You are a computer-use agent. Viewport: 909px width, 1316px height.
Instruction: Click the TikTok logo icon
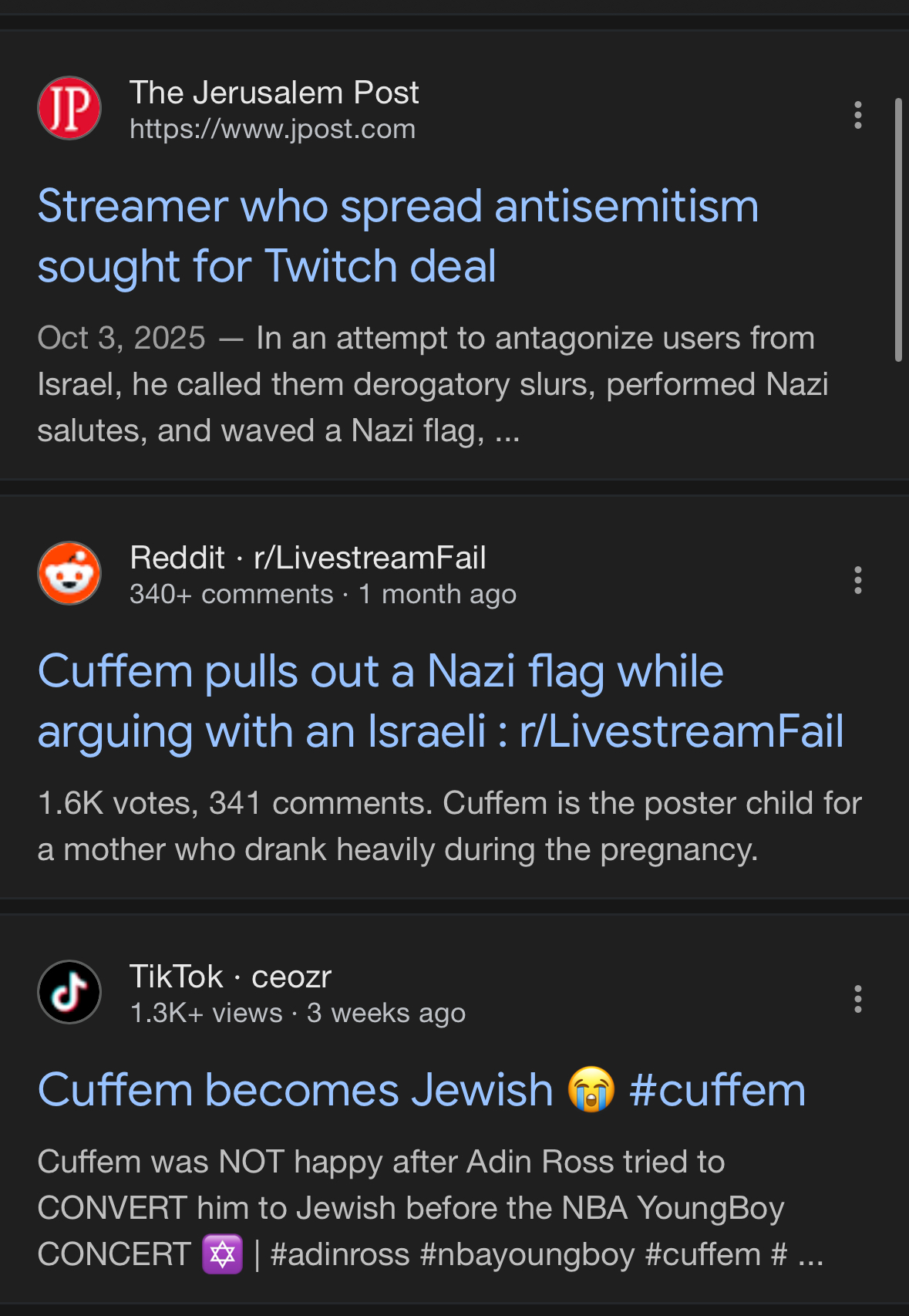tap(69, 992)
